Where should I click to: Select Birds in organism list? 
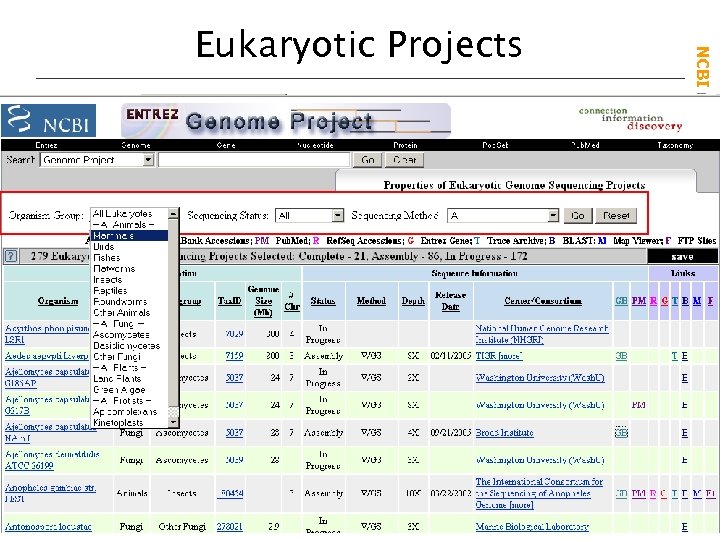tap(129, 247)
